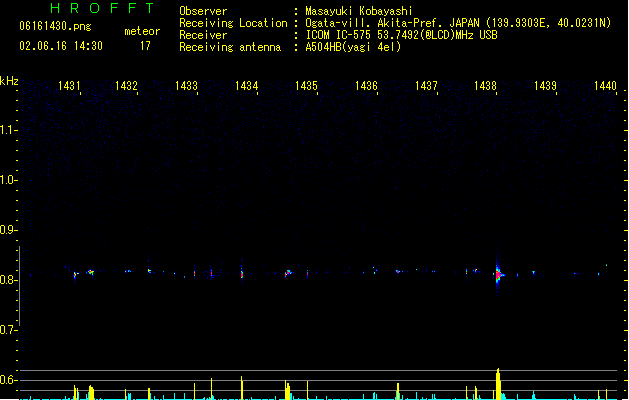Image resolution: width=629 pixels, height=400 pixels.
Task: Click the HROFFT title text
Action: click(102, 8)
